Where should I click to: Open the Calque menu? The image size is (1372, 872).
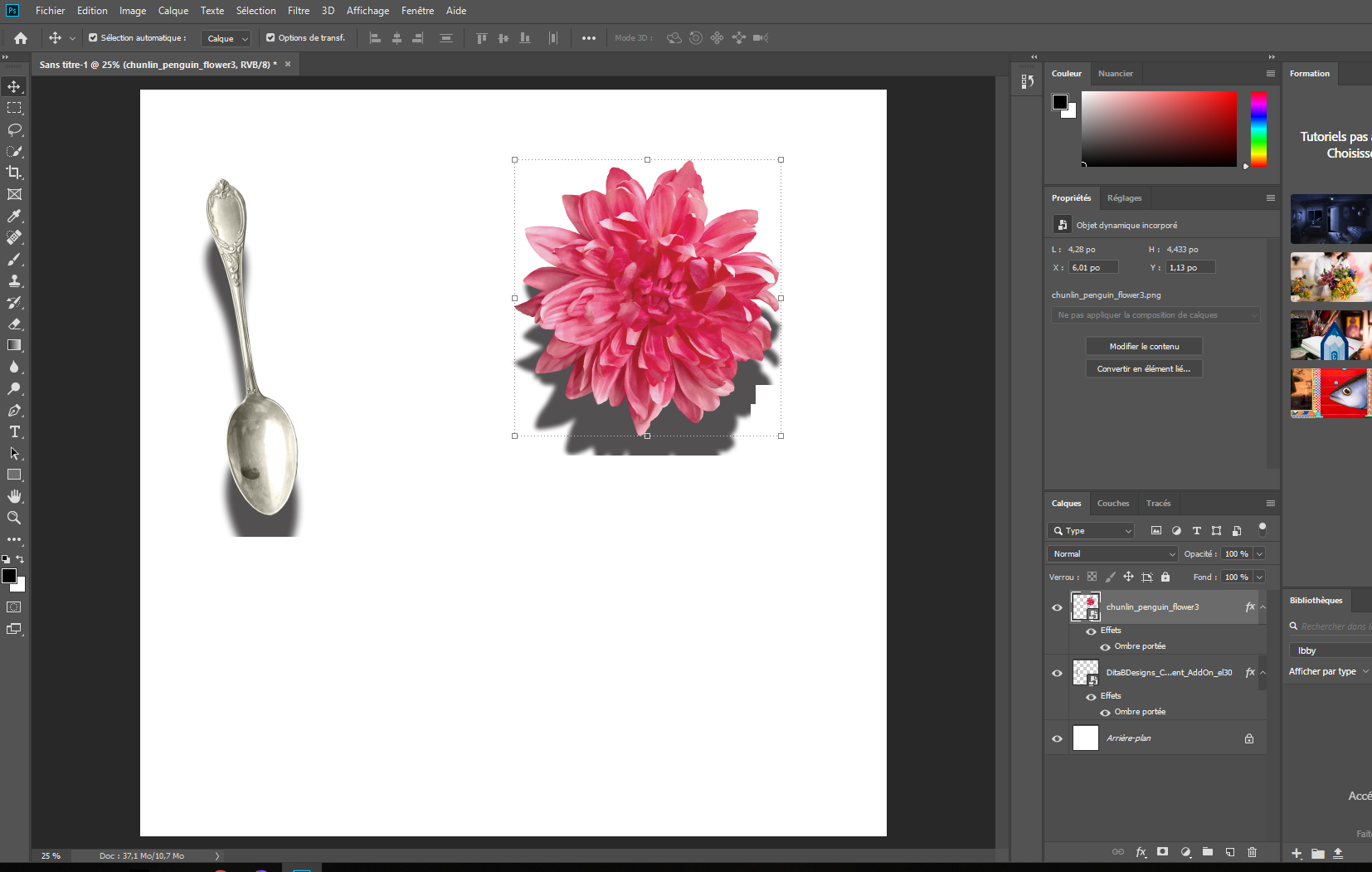pyautogui.click(x=173, y=11)
